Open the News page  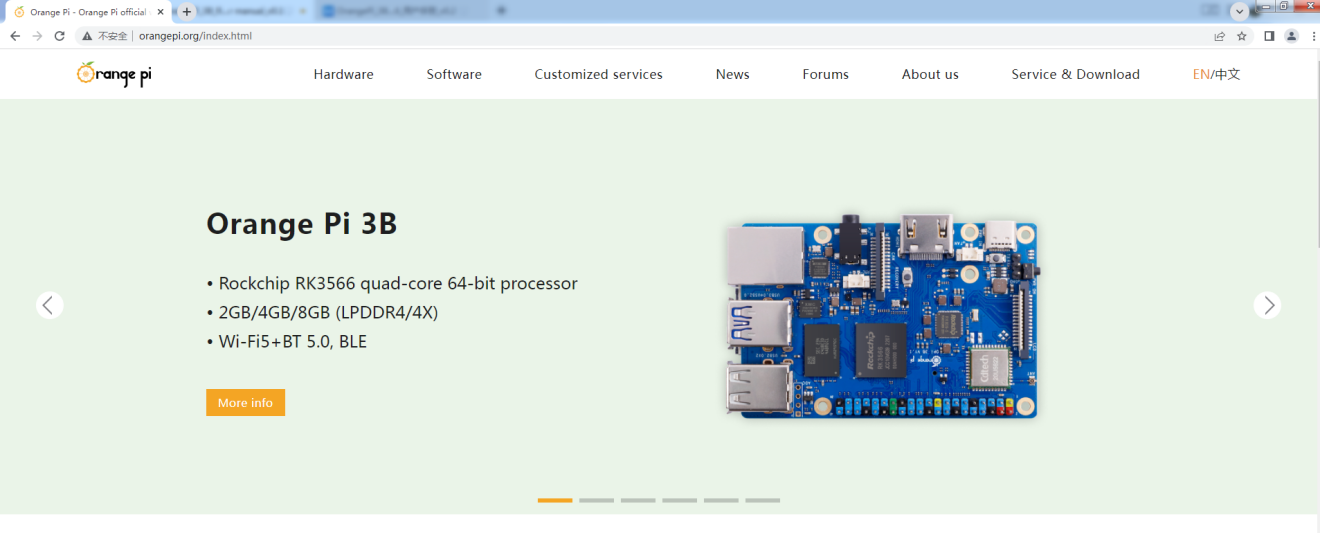pyautogui.click(x=732, y=74)
